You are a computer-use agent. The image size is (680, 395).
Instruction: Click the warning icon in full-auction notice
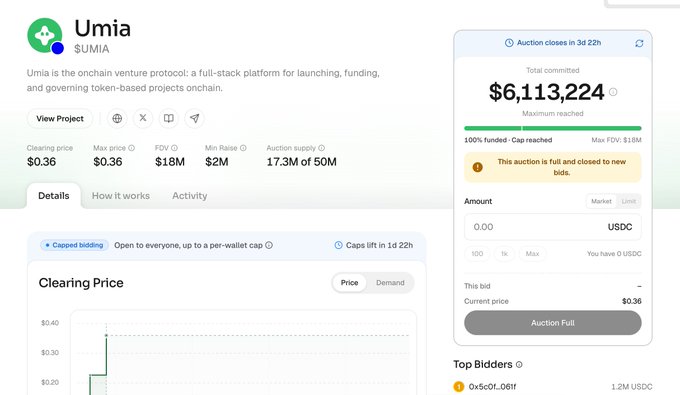477,167
